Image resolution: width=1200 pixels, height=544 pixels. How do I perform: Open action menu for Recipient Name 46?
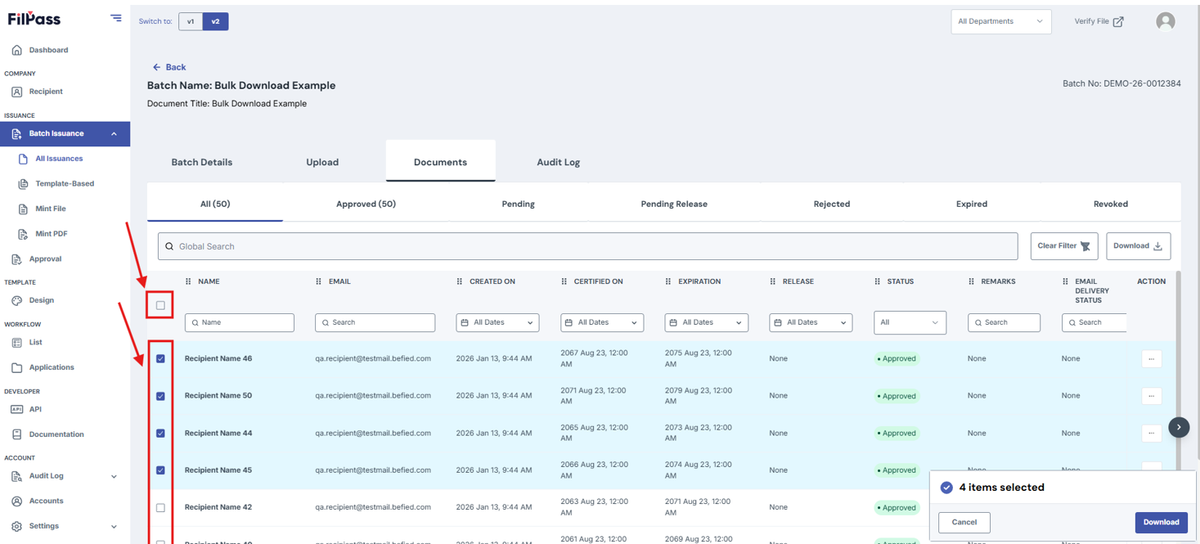(1151, 358)
